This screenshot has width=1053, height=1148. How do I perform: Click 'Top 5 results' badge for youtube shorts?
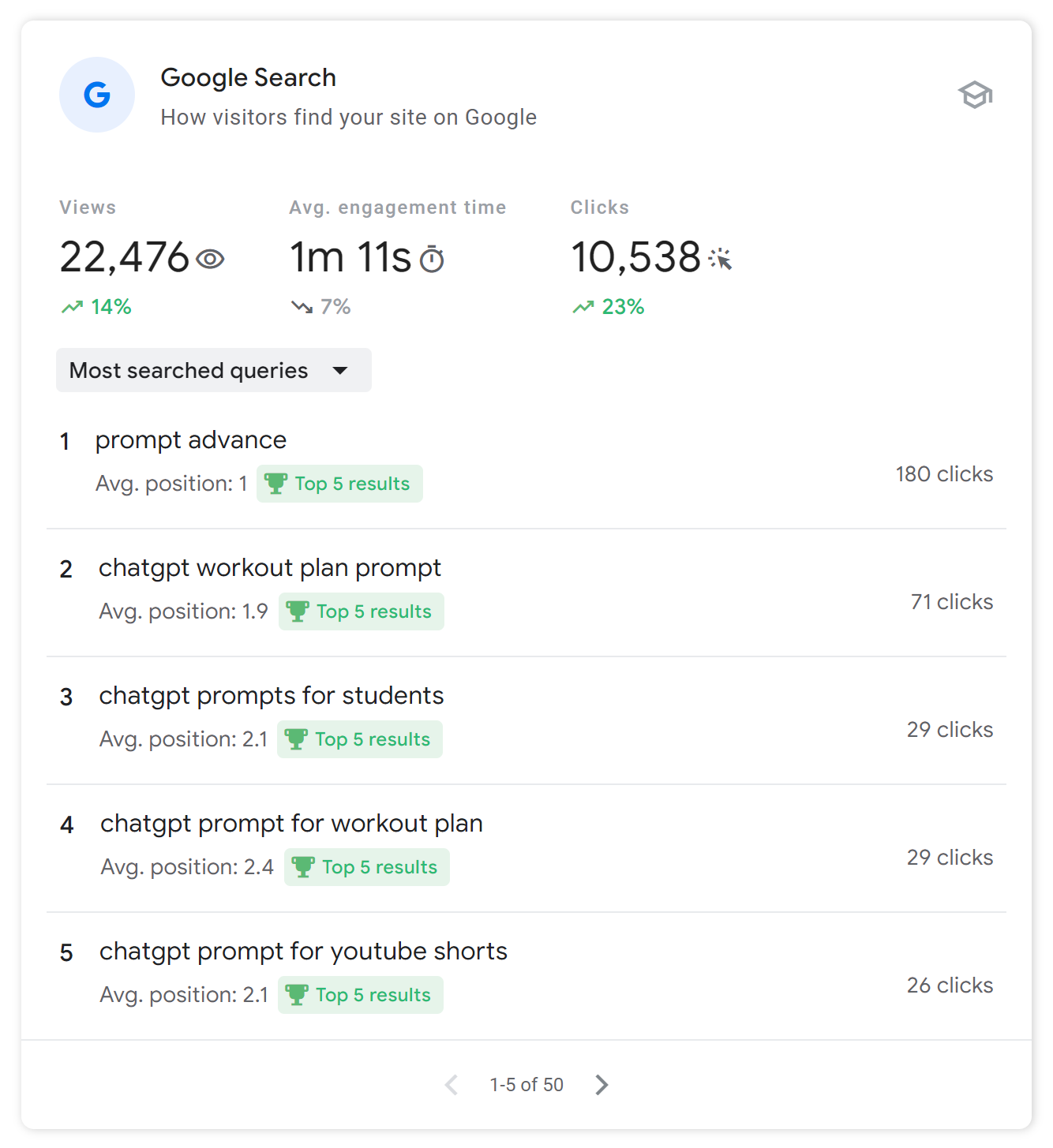[x=361, y=995]
